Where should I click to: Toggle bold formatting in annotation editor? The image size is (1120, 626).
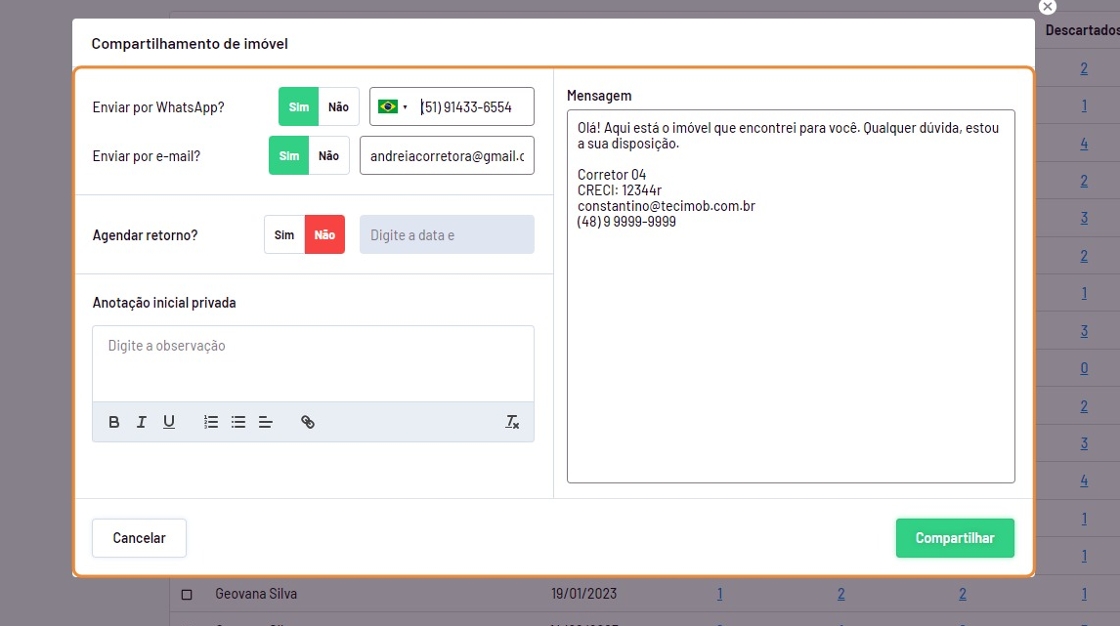[x=114, y=422]
